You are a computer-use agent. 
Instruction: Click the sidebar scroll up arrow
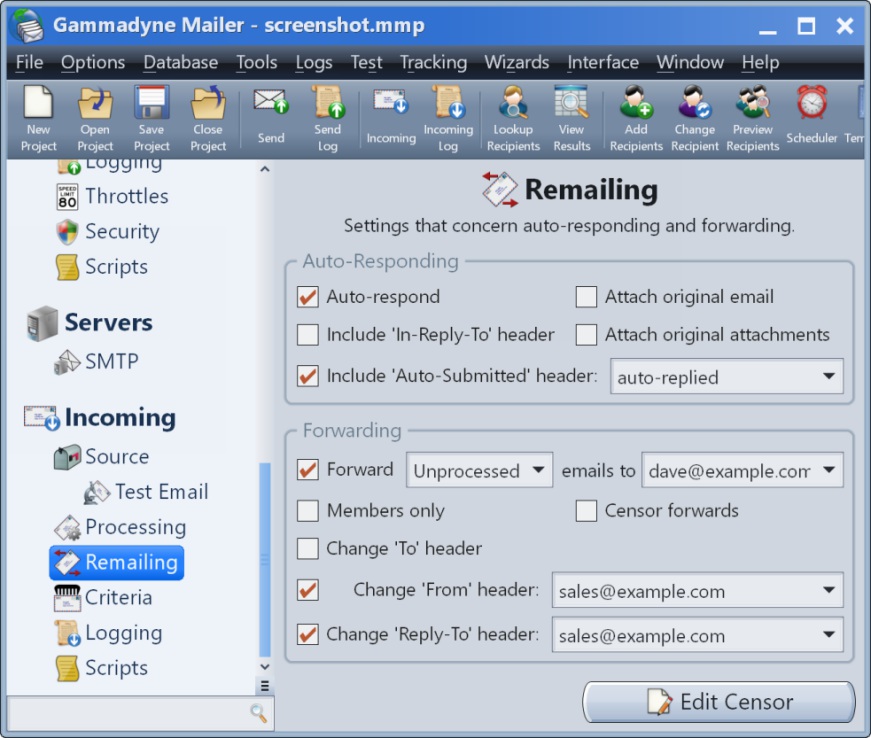pos(265,169)
